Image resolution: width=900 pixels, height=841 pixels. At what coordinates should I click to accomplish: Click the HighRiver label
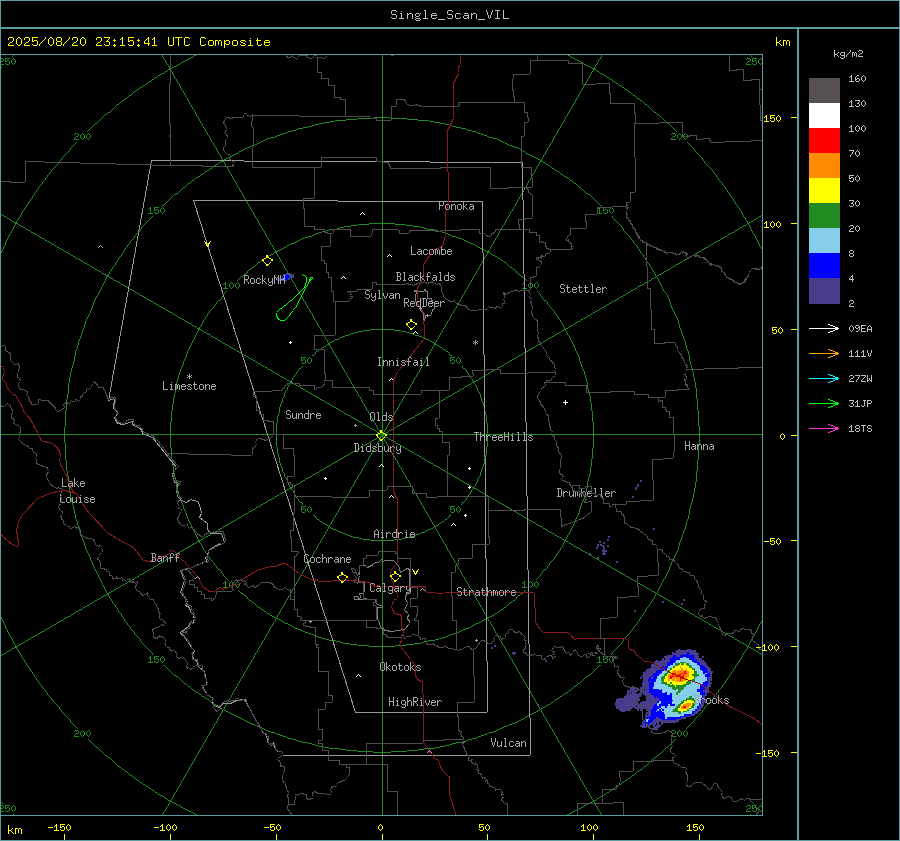[x=415, y=702]
